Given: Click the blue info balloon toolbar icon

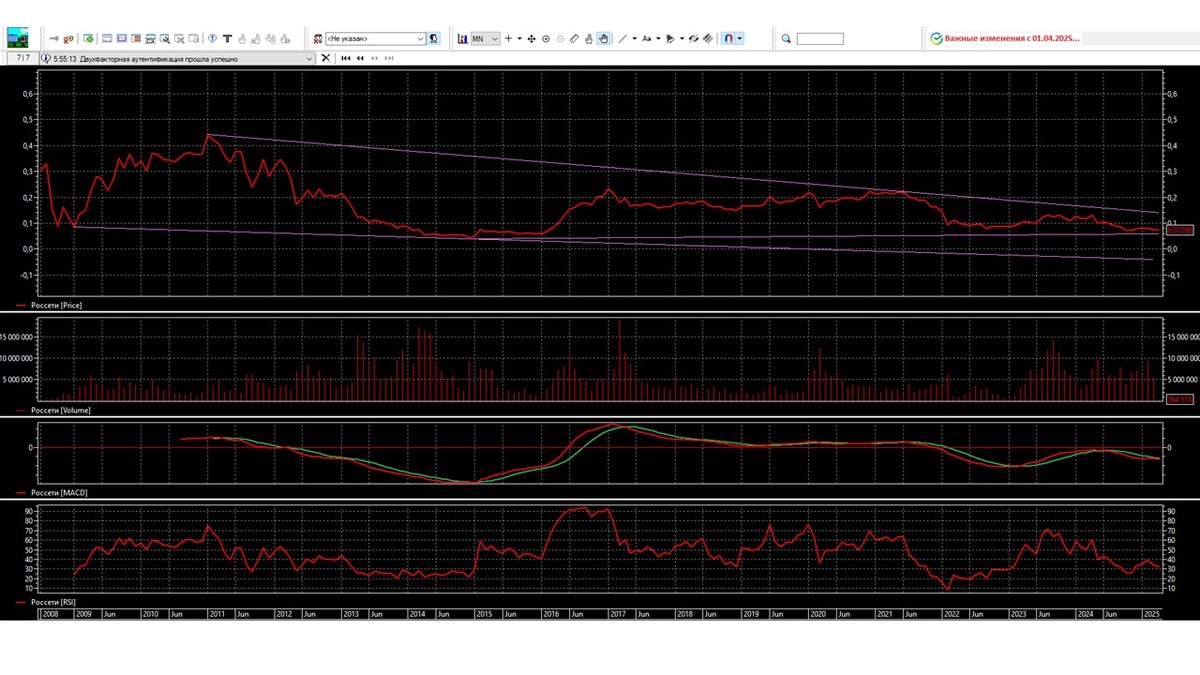Looking at the screenshot, I should [x=212, y=38].
